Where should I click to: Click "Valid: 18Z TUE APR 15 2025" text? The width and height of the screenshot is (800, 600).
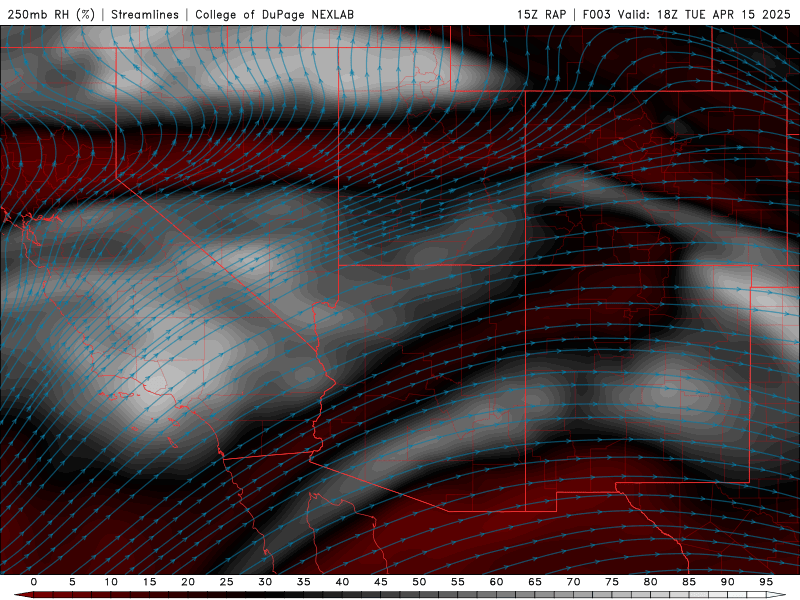coord(705,14)
